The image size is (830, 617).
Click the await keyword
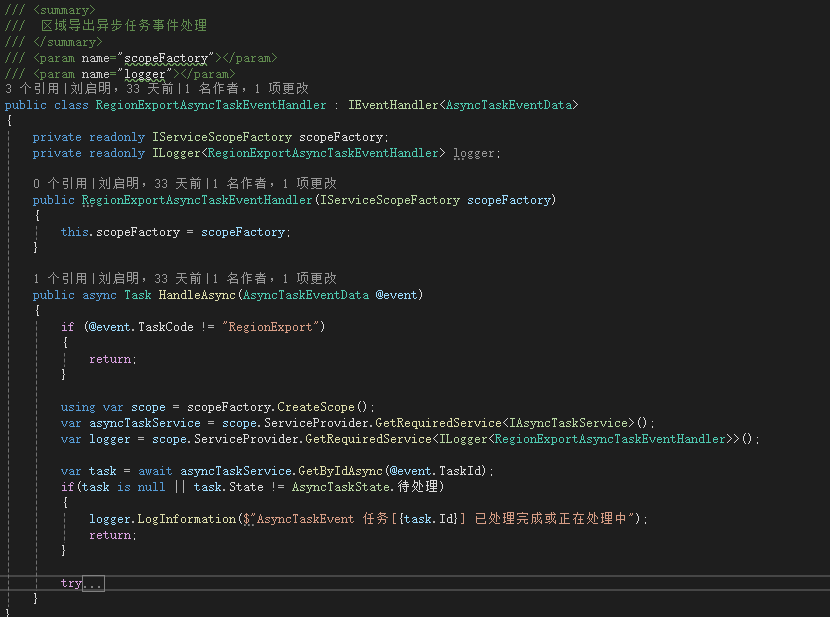[x=155, y=471]
